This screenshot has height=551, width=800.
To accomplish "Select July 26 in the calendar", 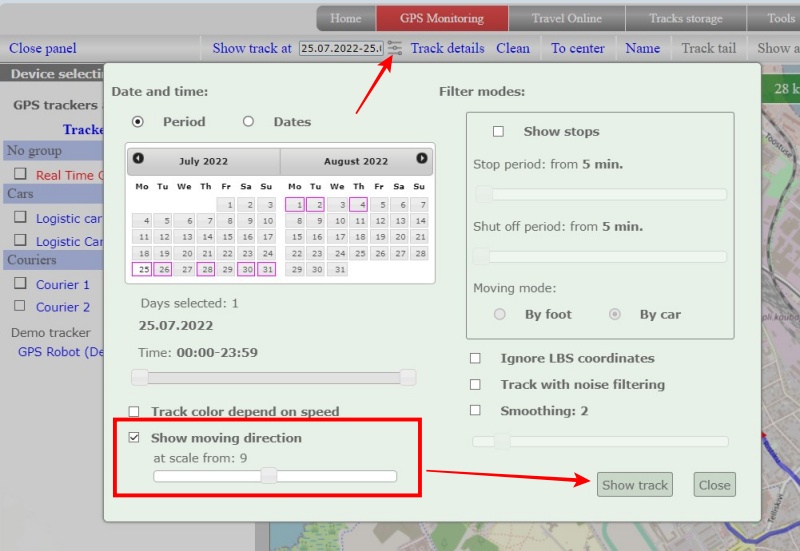I will pos(163,269).
